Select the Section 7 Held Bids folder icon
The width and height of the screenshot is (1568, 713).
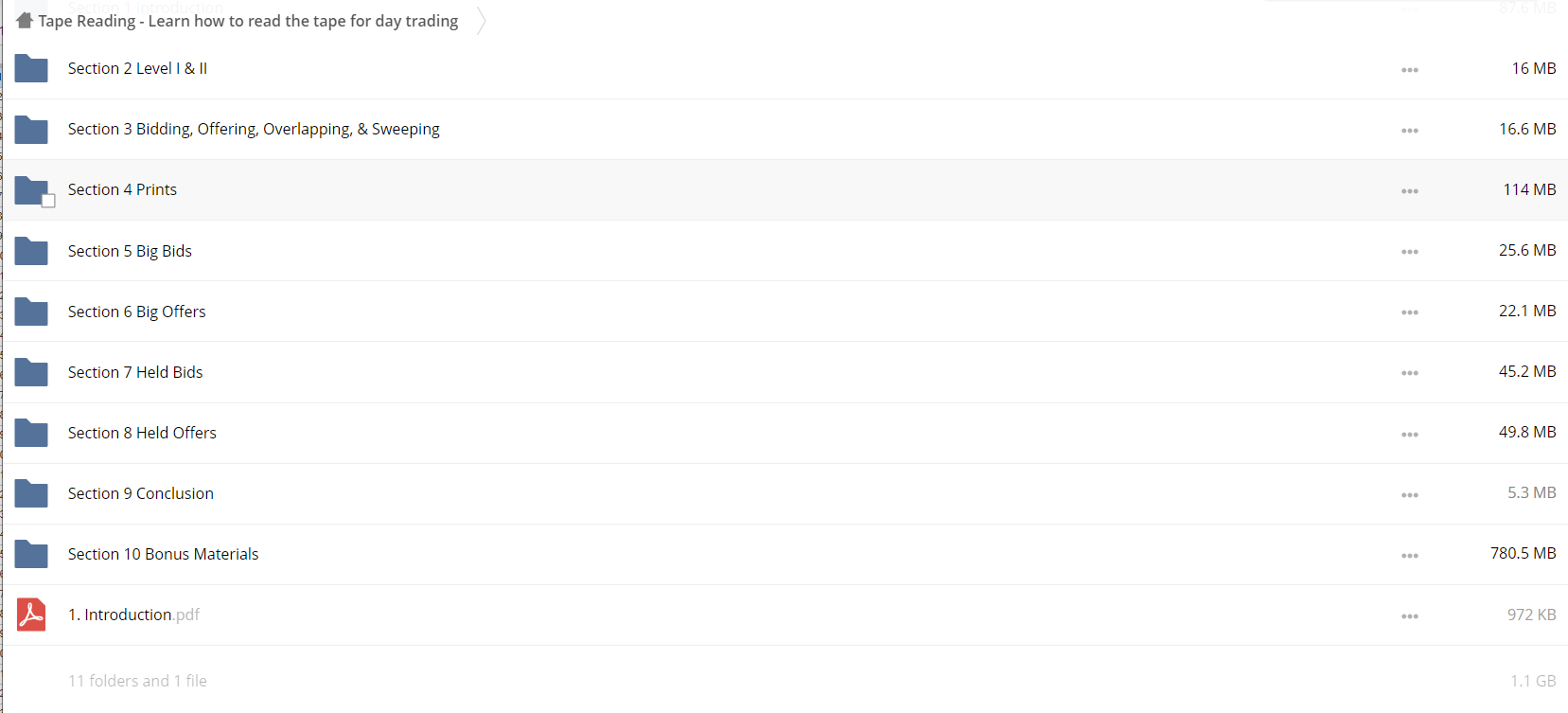click(x=31, y=372)
